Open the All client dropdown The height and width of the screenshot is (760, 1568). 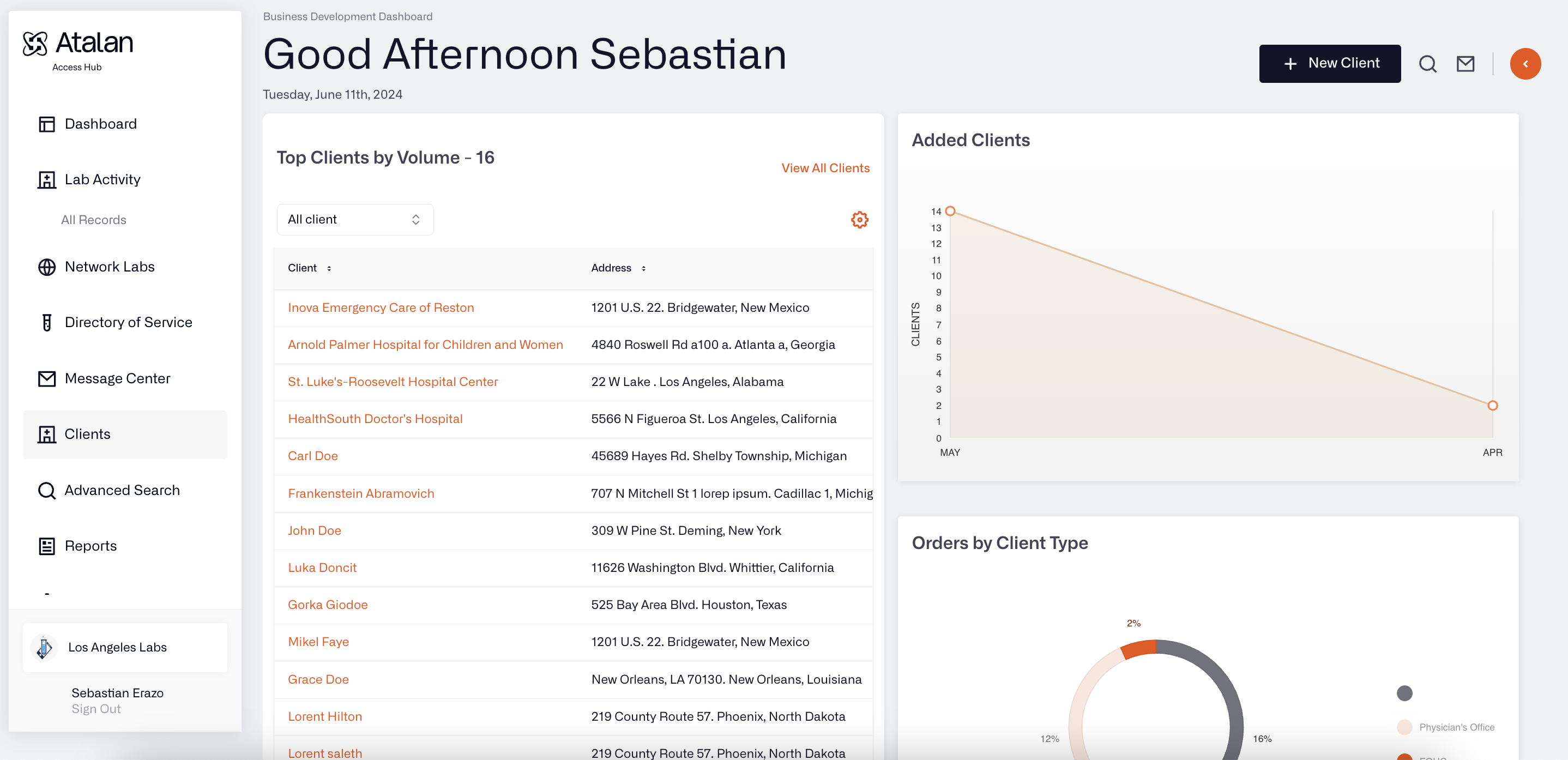[x=355, y=220]
